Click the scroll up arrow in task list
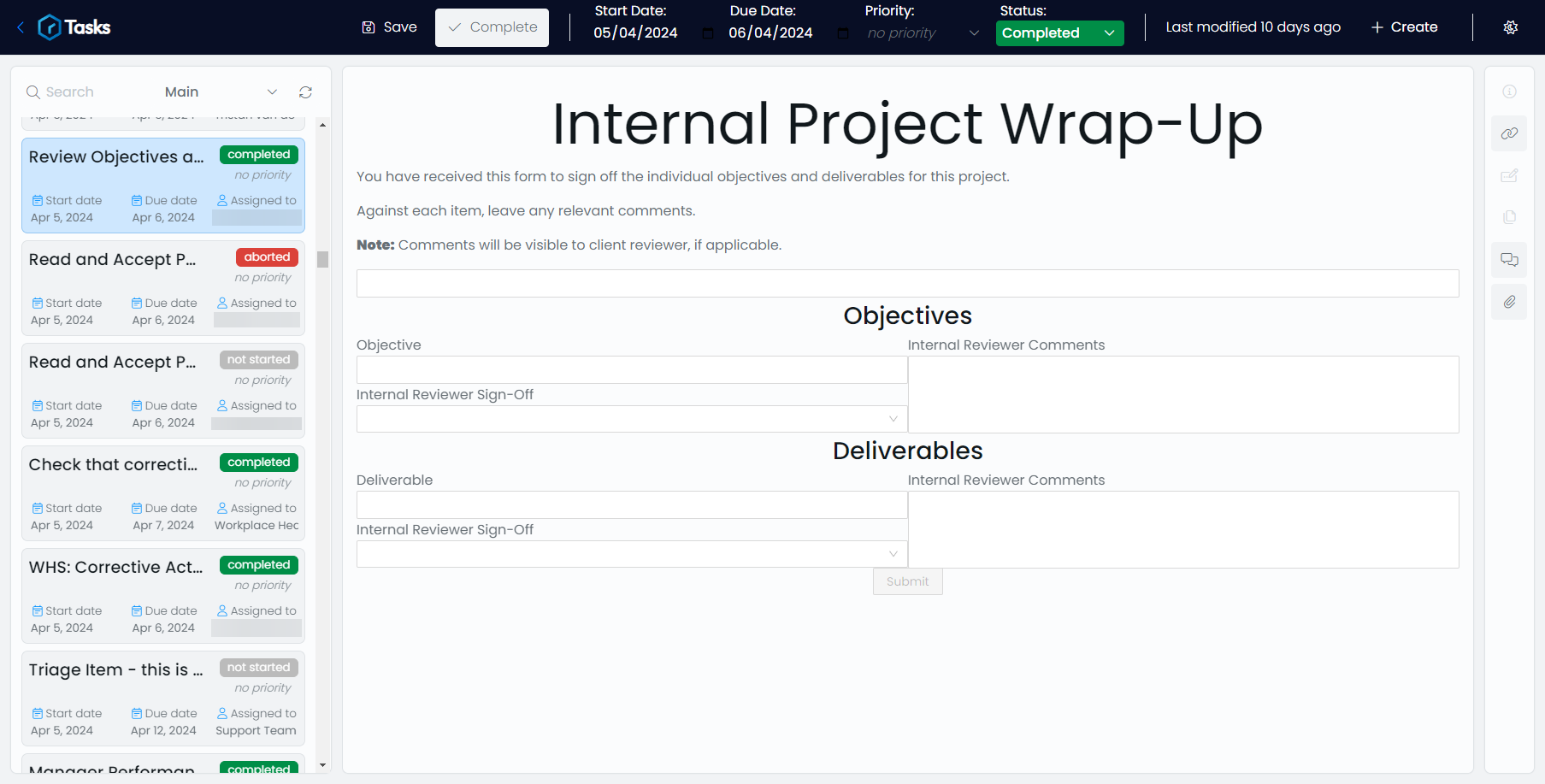The width and height of the screenshot is (1545, 784). [322, 125]
